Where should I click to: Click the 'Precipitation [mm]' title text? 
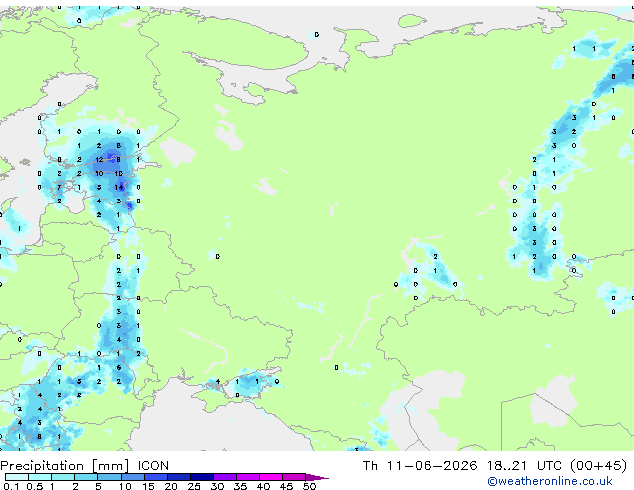[65, 466]
